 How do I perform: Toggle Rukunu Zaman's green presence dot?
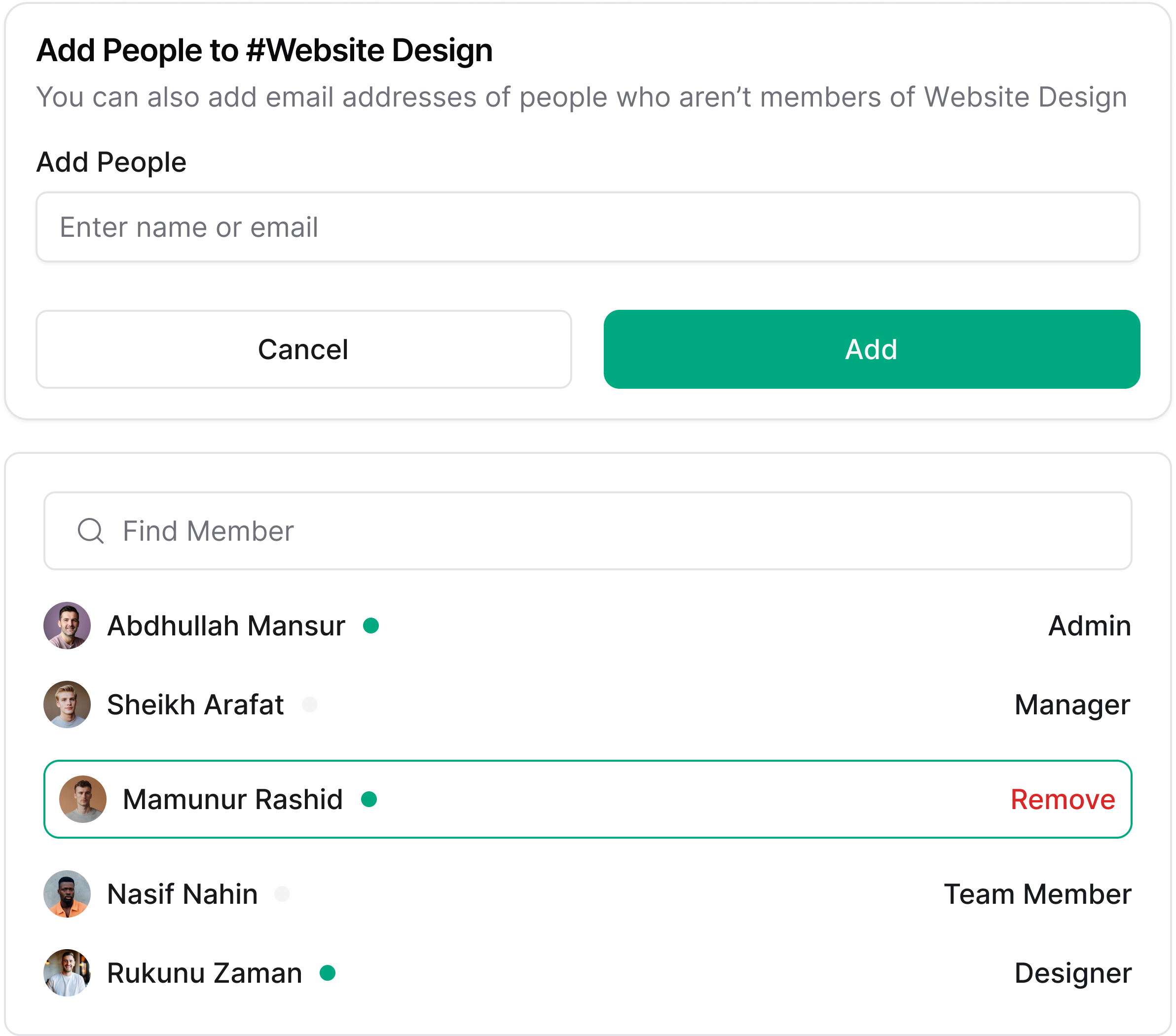pos(328,973)
